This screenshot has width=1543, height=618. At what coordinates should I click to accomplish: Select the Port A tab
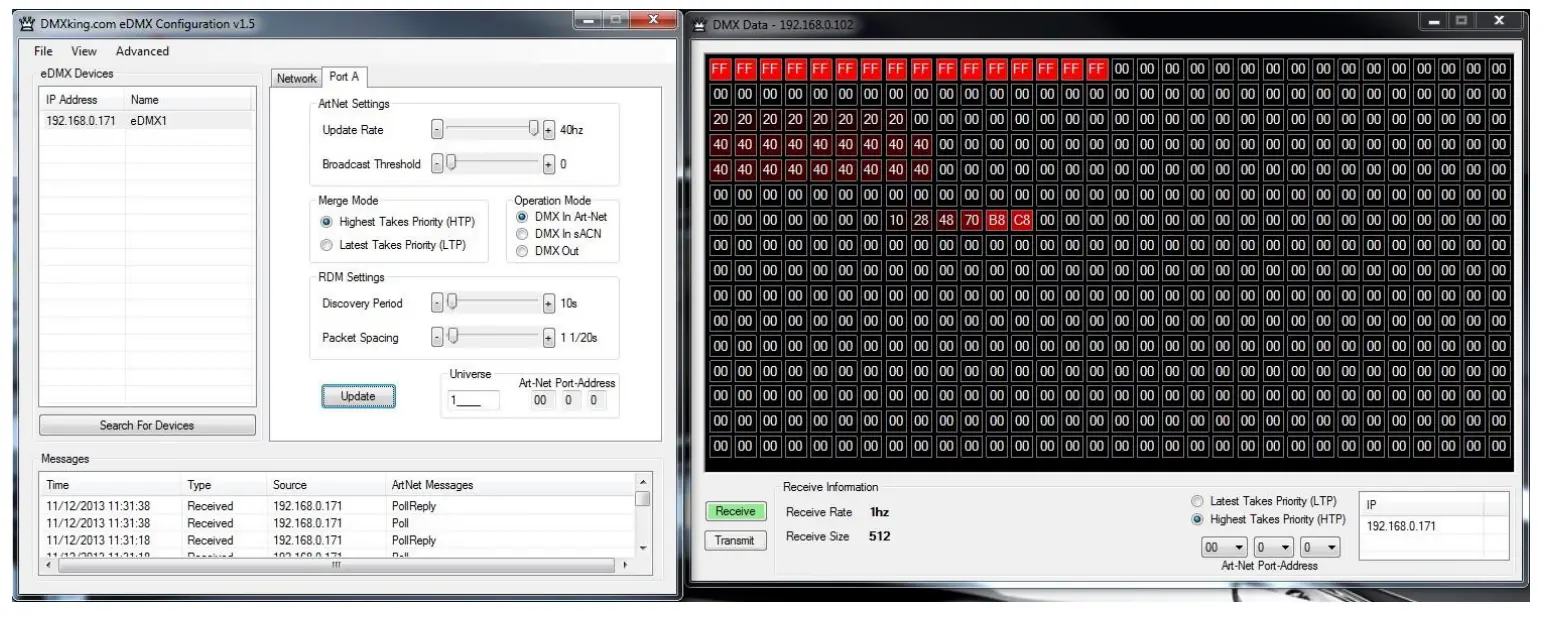coord(344,77)
